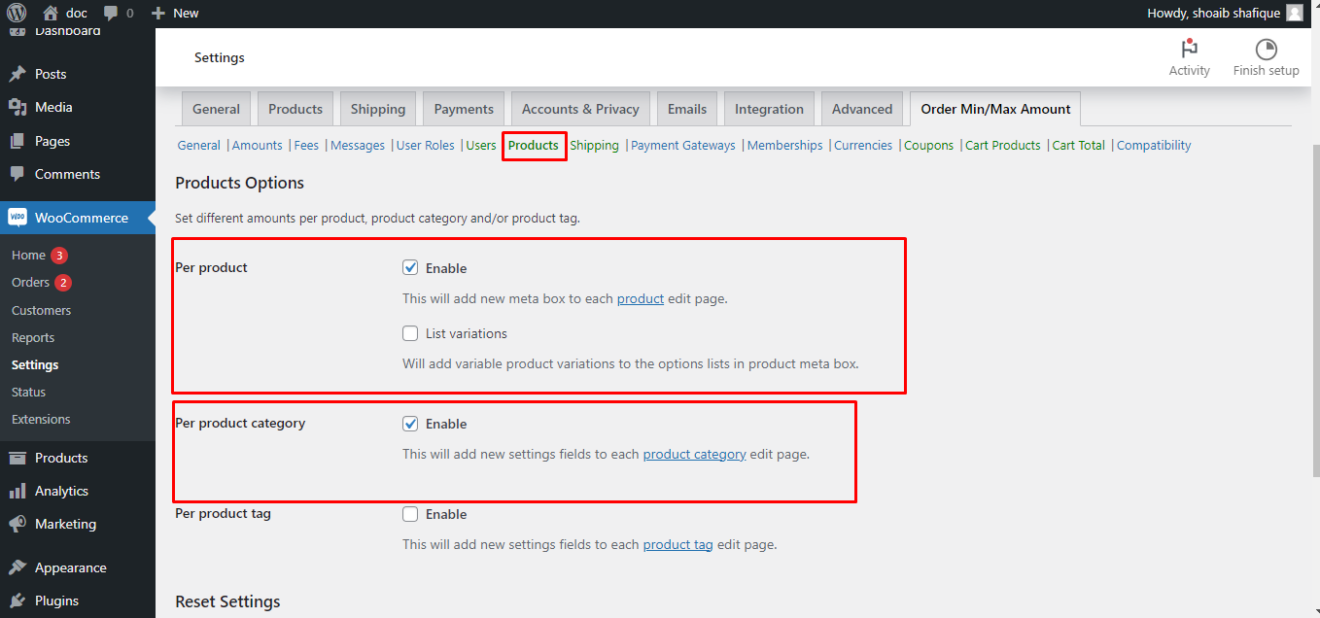Disable the Per product category Enable checkbox

[410, 422]
